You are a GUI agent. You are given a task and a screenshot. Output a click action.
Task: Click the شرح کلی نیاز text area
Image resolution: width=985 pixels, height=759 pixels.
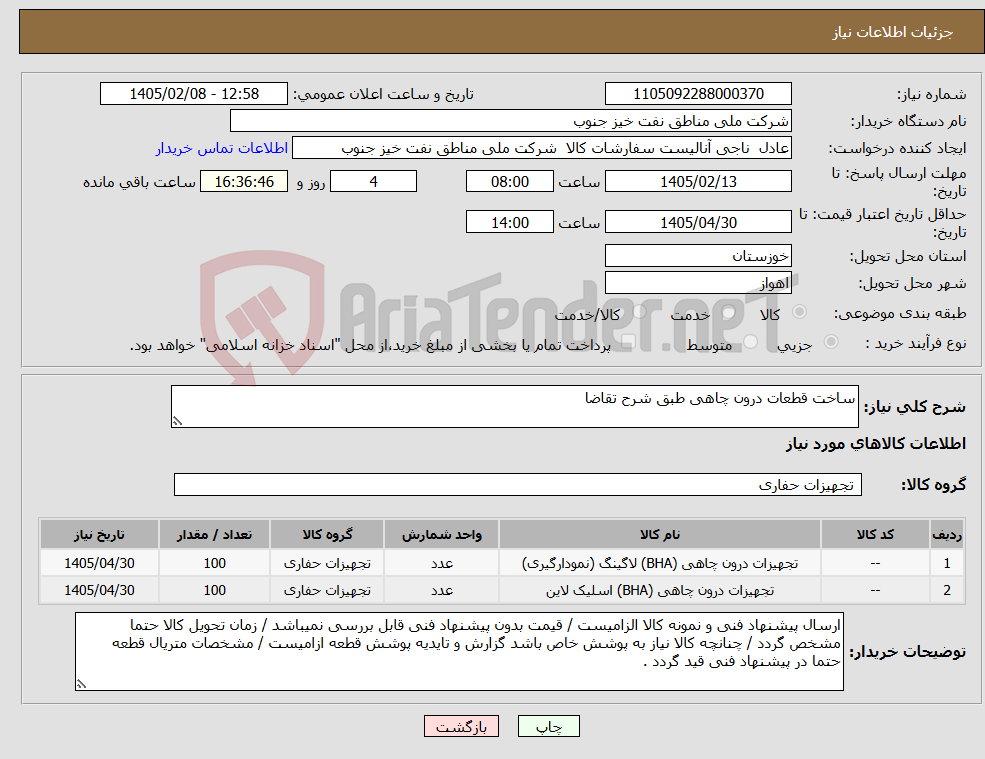[x=514, y=407]
